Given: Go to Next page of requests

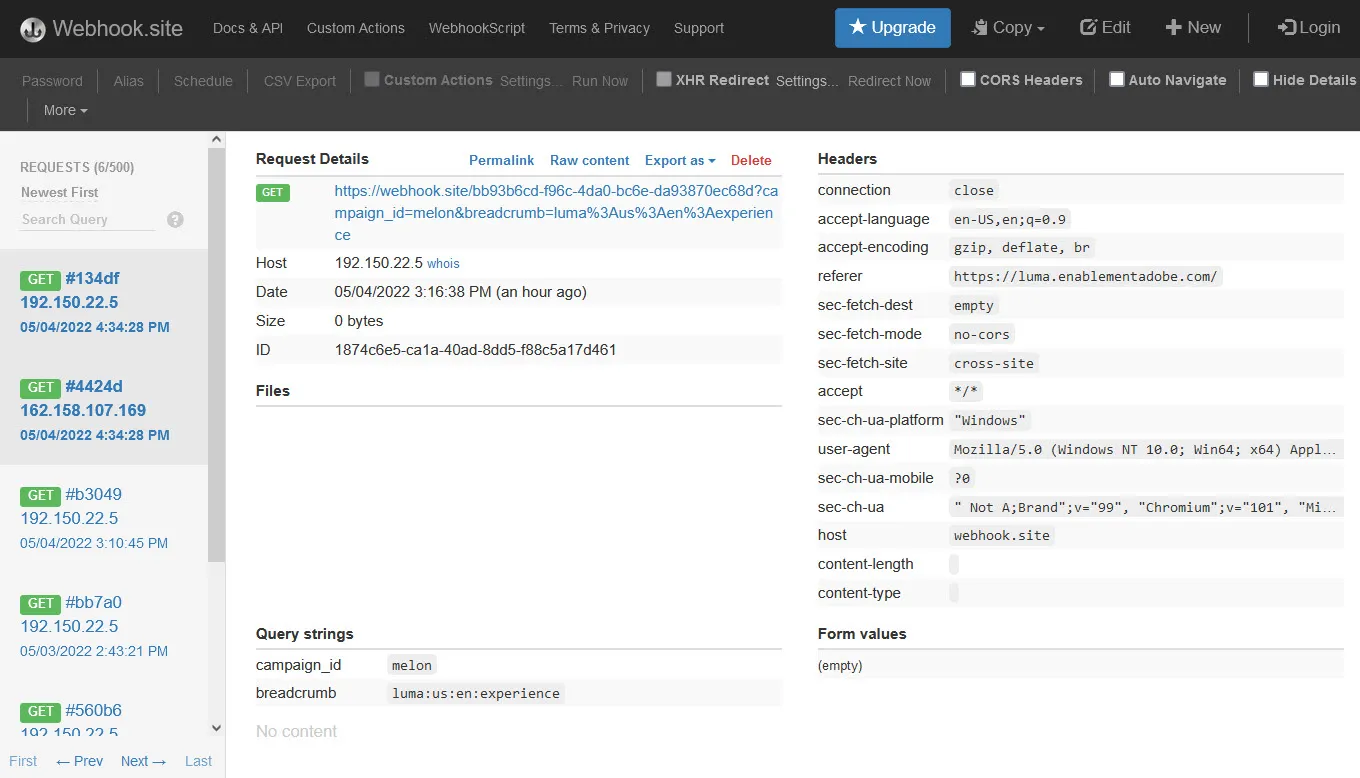Looking at the screenshot, I should coord(143,761).
